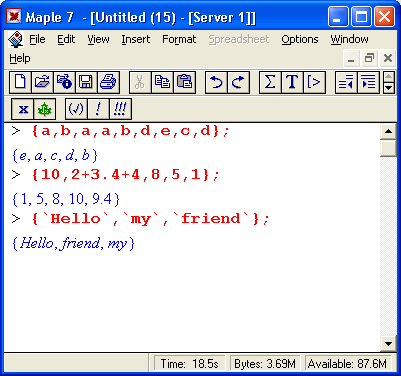Open the Options menu
Image resolution: width=401 pixels, height=376 pixels.
pyautogui.click(x=300, y=39)
